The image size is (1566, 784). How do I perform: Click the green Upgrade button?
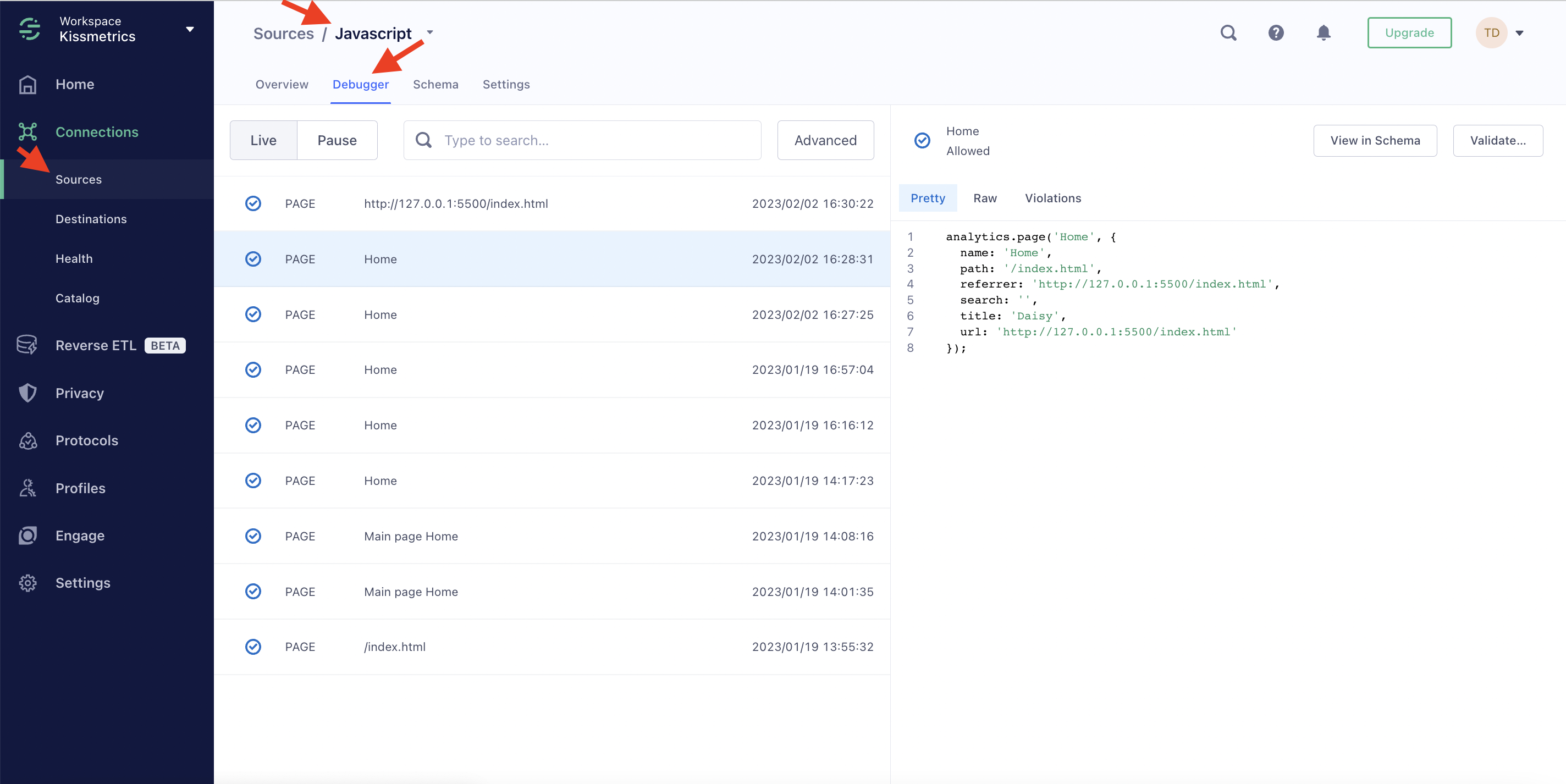pyautogui.click(x=1409, y=33)
